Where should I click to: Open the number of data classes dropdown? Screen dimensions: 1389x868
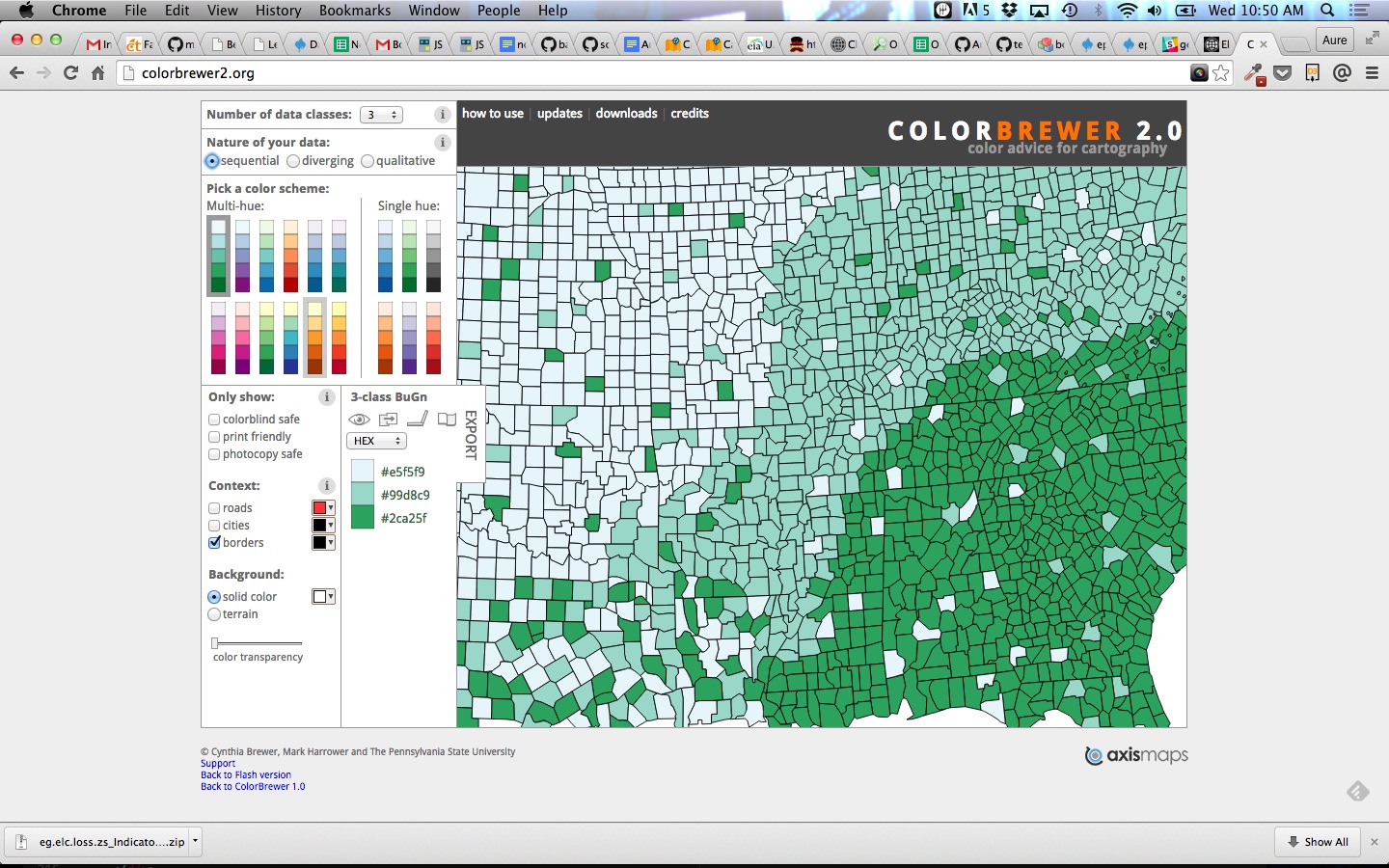click(x=381, y=115)
